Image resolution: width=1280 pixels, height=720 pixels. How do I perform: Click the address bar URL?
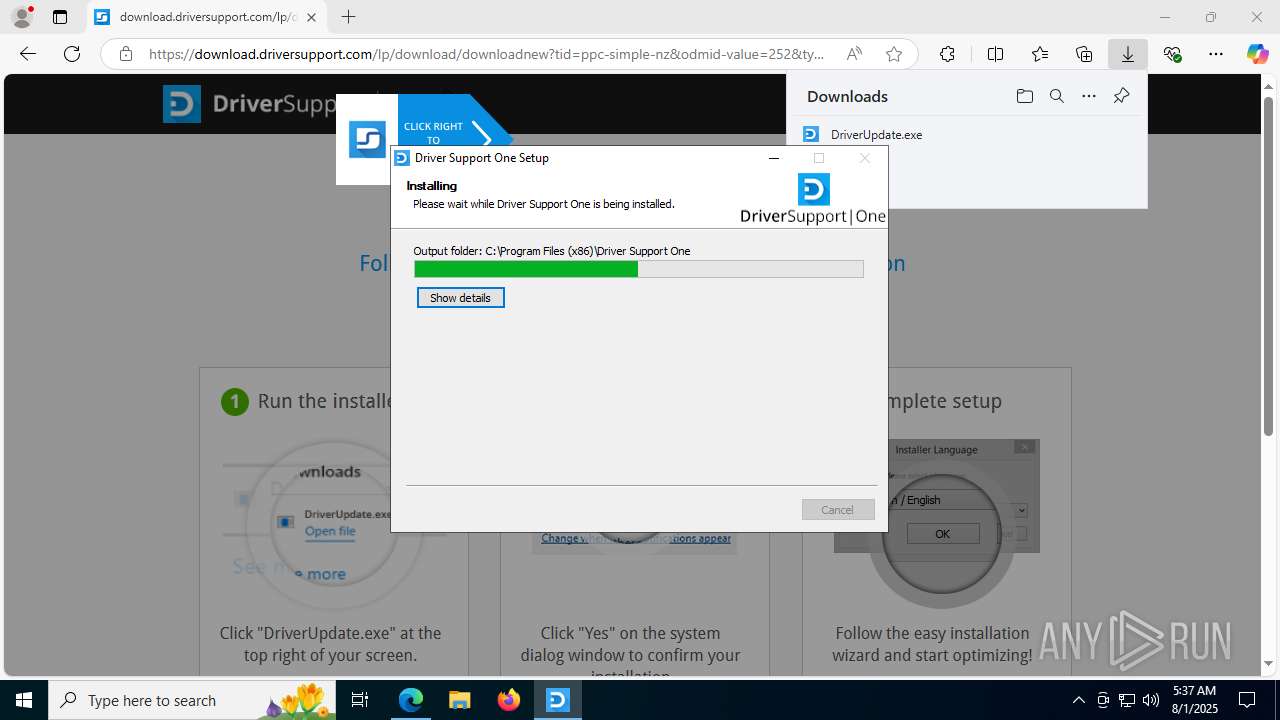(x=486, y=54)
